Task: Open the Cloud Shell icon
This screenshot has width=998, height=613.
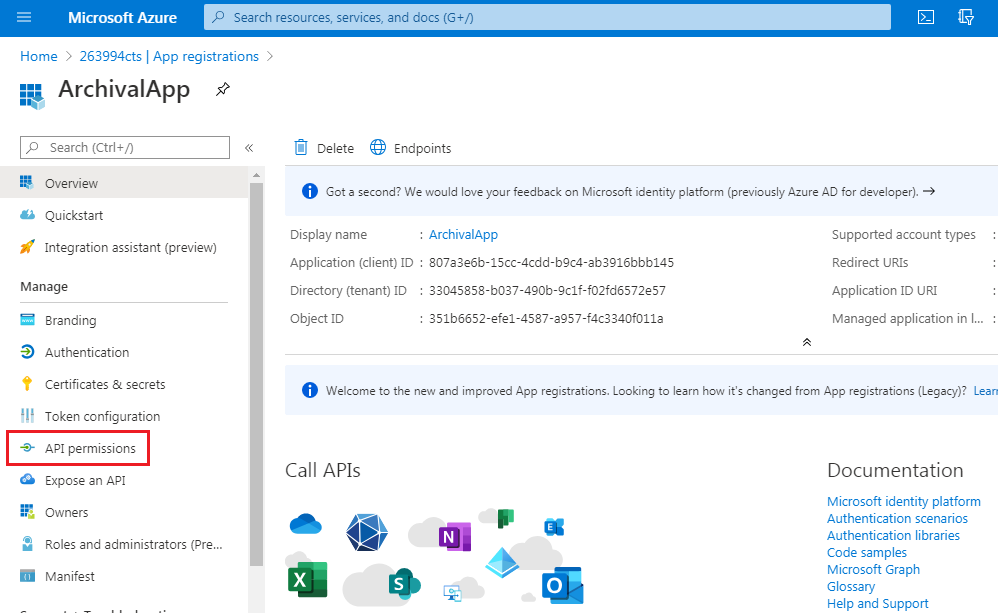Action: point(925,17)
